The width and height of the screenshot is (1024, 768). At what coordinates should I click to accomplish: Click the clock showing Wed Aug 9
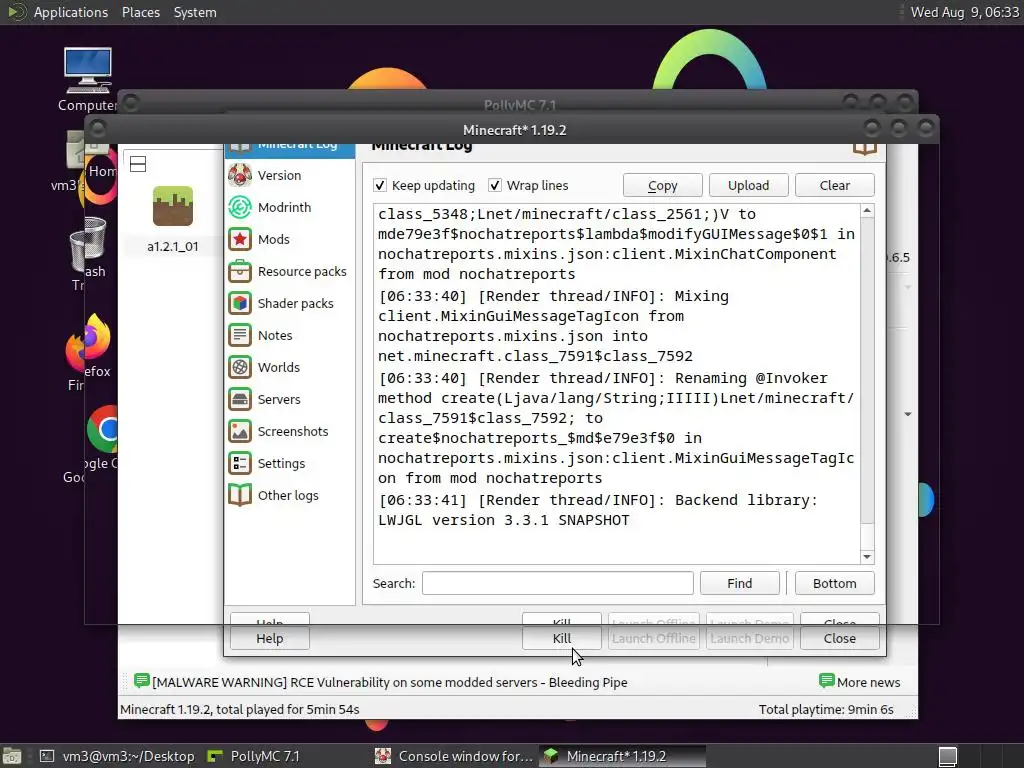(x=965, y=12)
